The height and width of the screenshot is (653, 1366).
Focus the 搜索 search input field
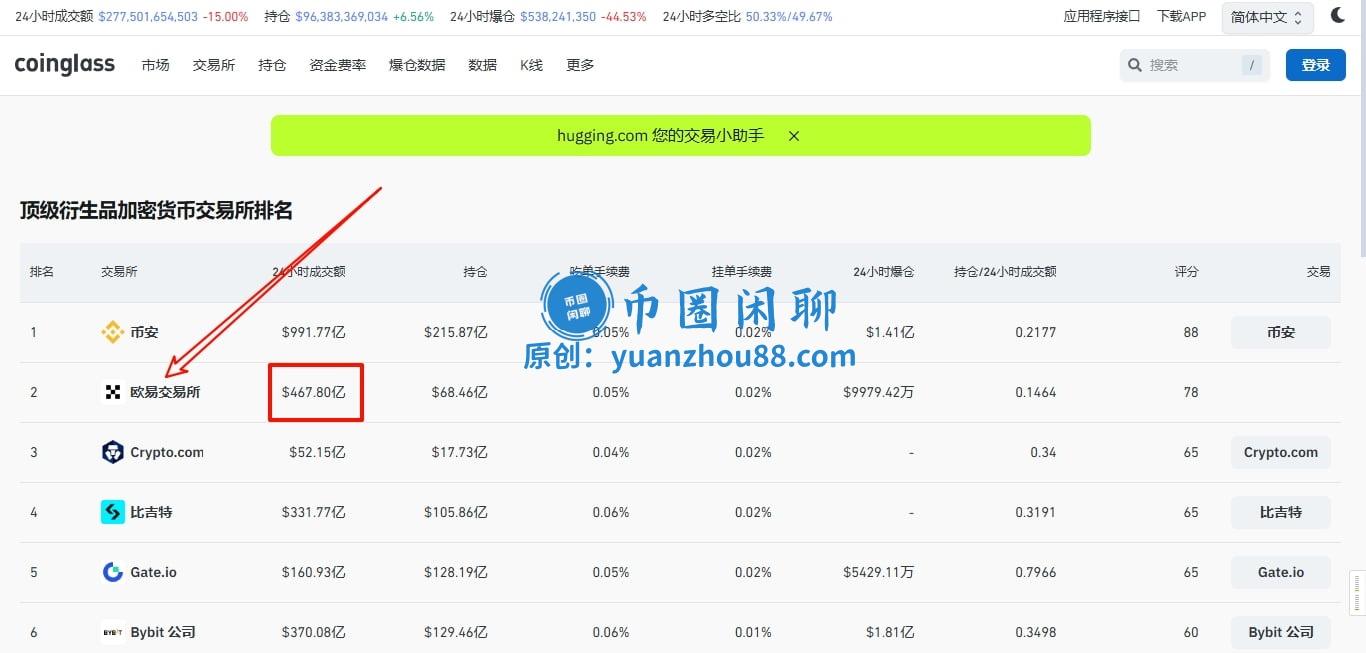1192,65
